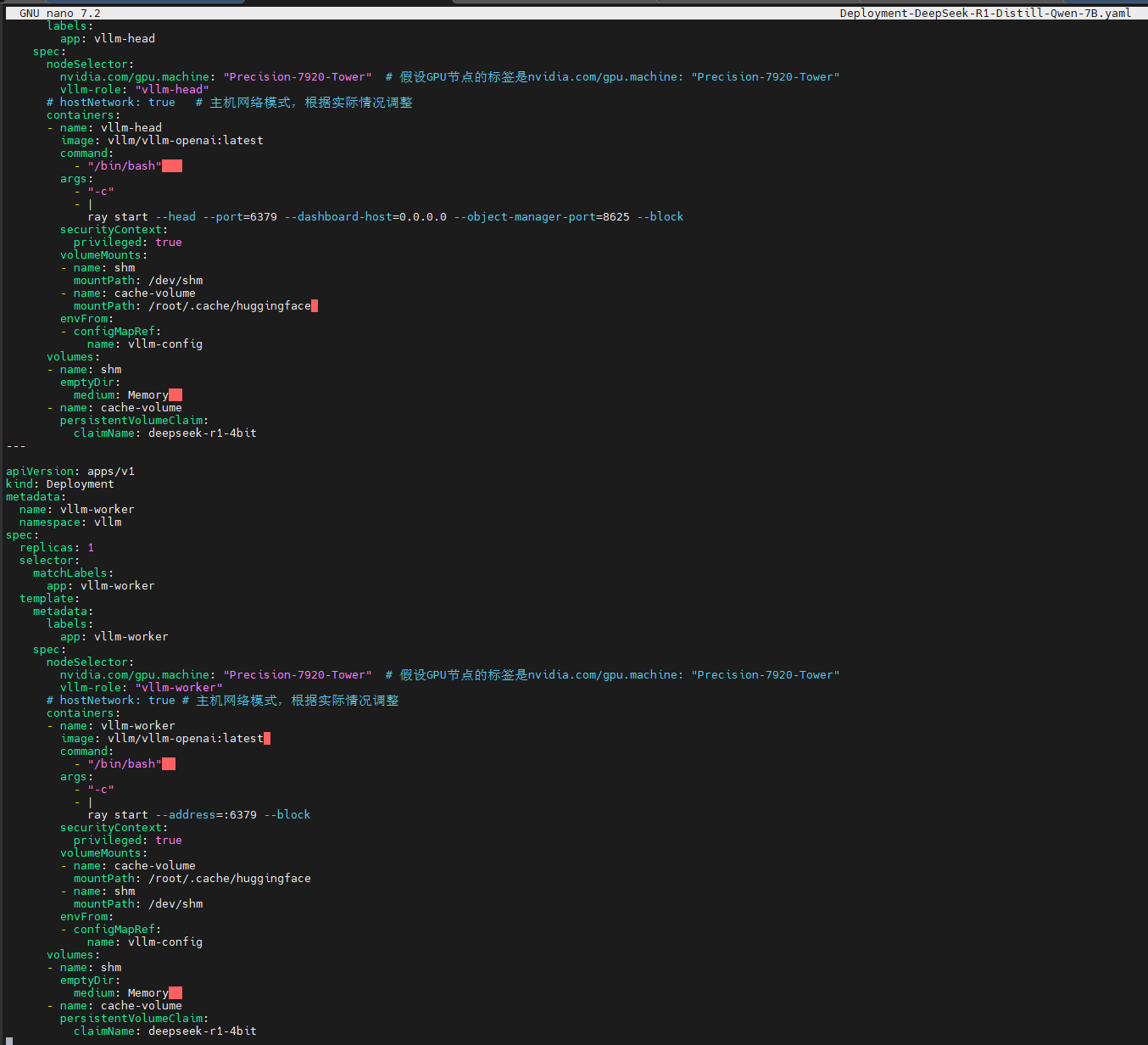1148x1045 pixels.
Task: Click the 'kind: Deployment' line
Action: (60, 483)
